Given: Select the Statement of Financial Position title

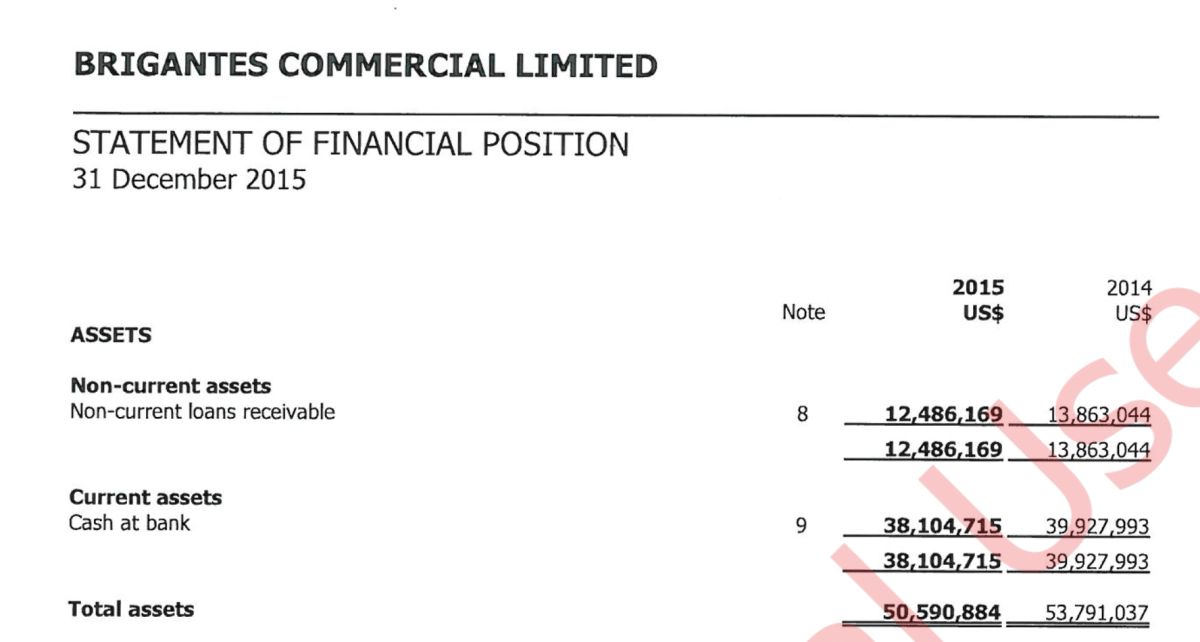Looking at the screenshot, I should [x=350, y=144].
